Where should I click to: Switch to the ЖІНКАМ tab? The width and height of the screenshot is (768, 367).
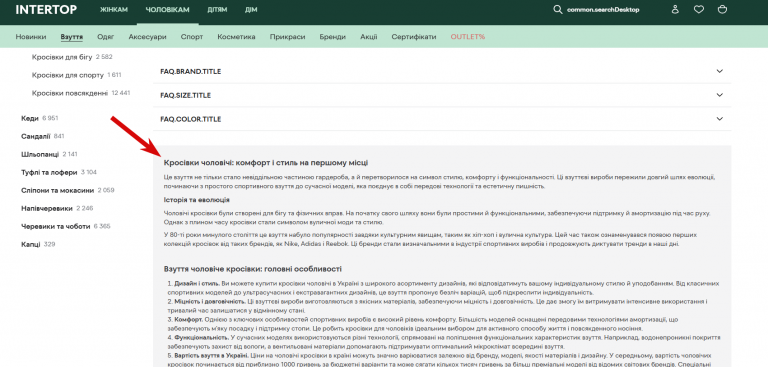pos(114,10)
